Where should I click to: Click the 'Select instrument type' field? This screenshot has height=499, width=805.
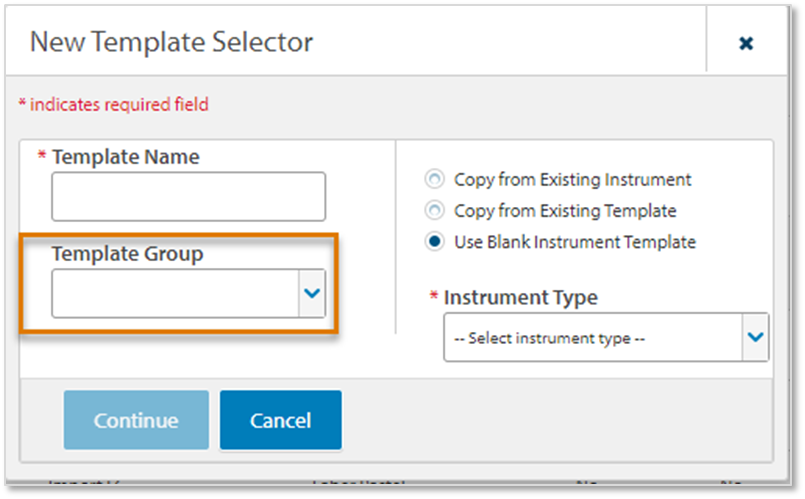(x=593, y=338)
